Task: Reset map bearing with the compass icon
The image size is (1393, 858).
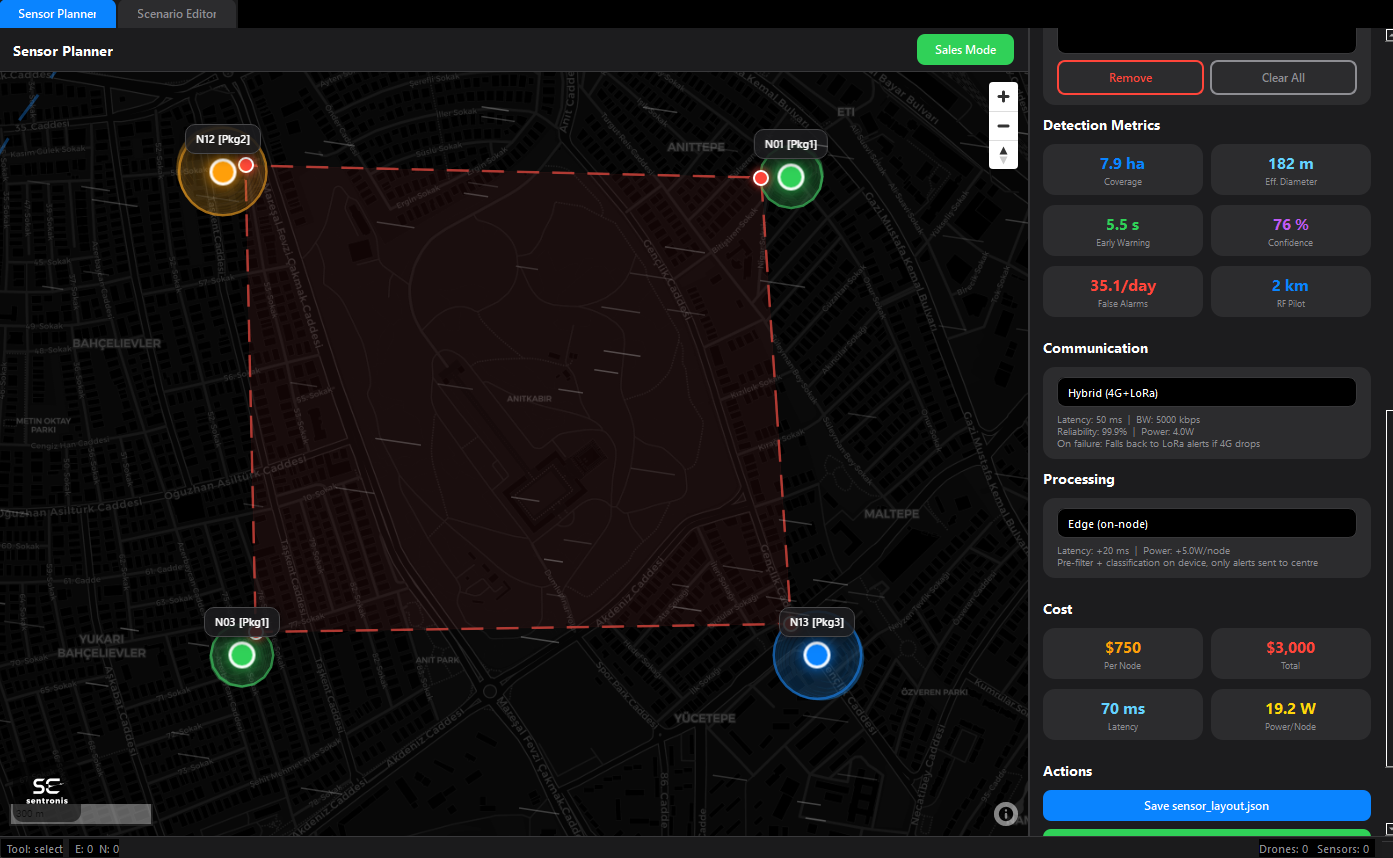Action: pos(1003,155)
